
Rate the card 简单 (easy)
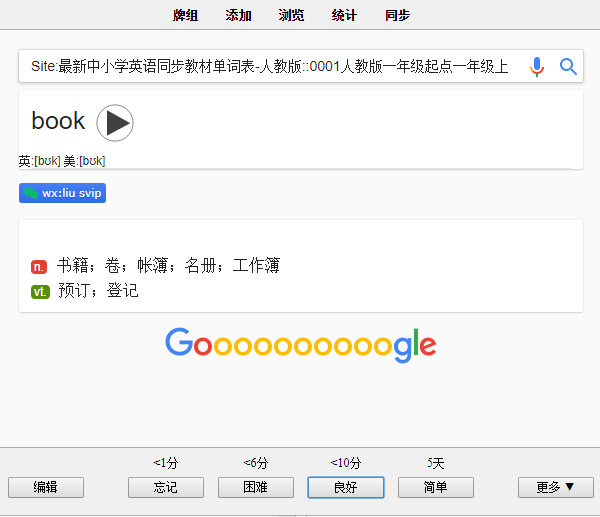(x=435, y=487)
